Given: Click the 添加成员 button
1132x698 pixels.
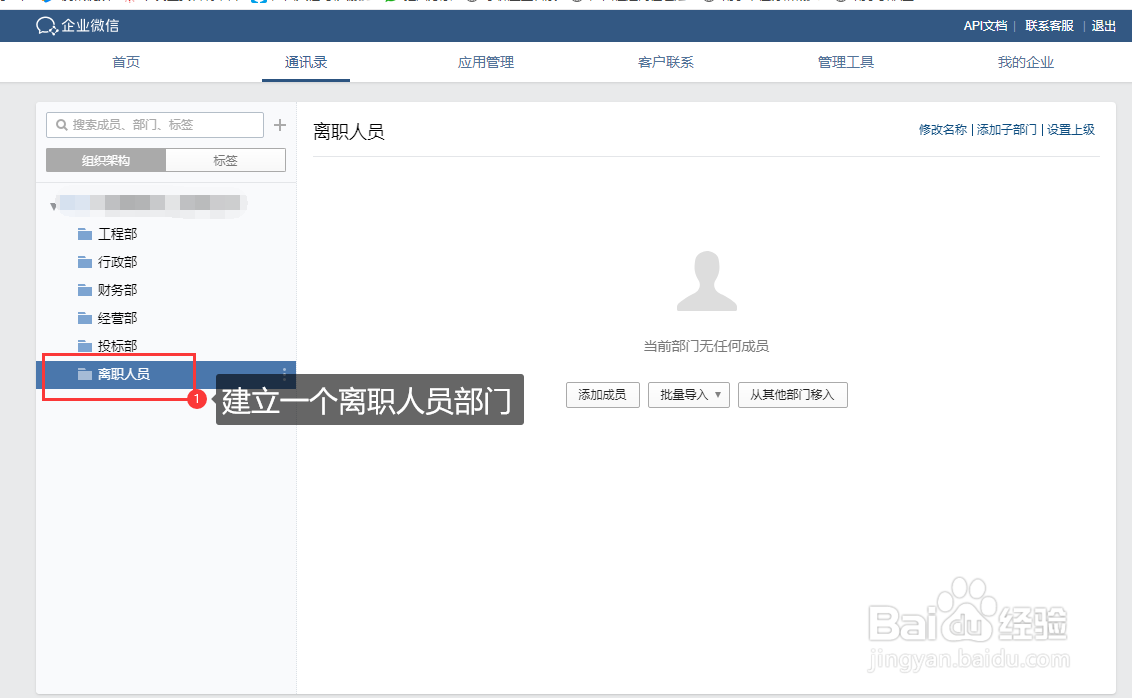Looking at the screenshot, I should tap(602, 394).
